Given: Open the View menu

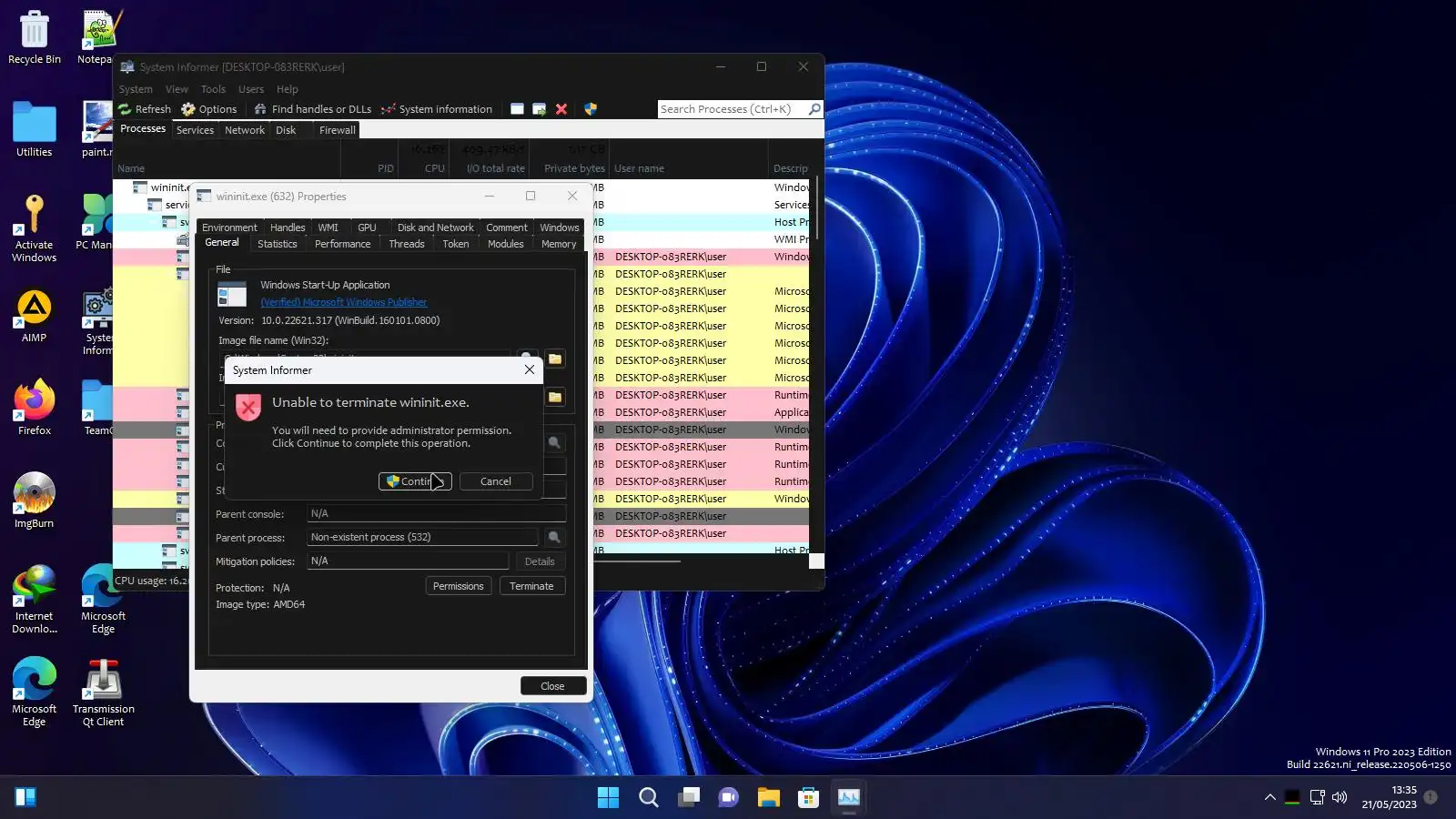Looking at the screenshot, I should point(177,89).
